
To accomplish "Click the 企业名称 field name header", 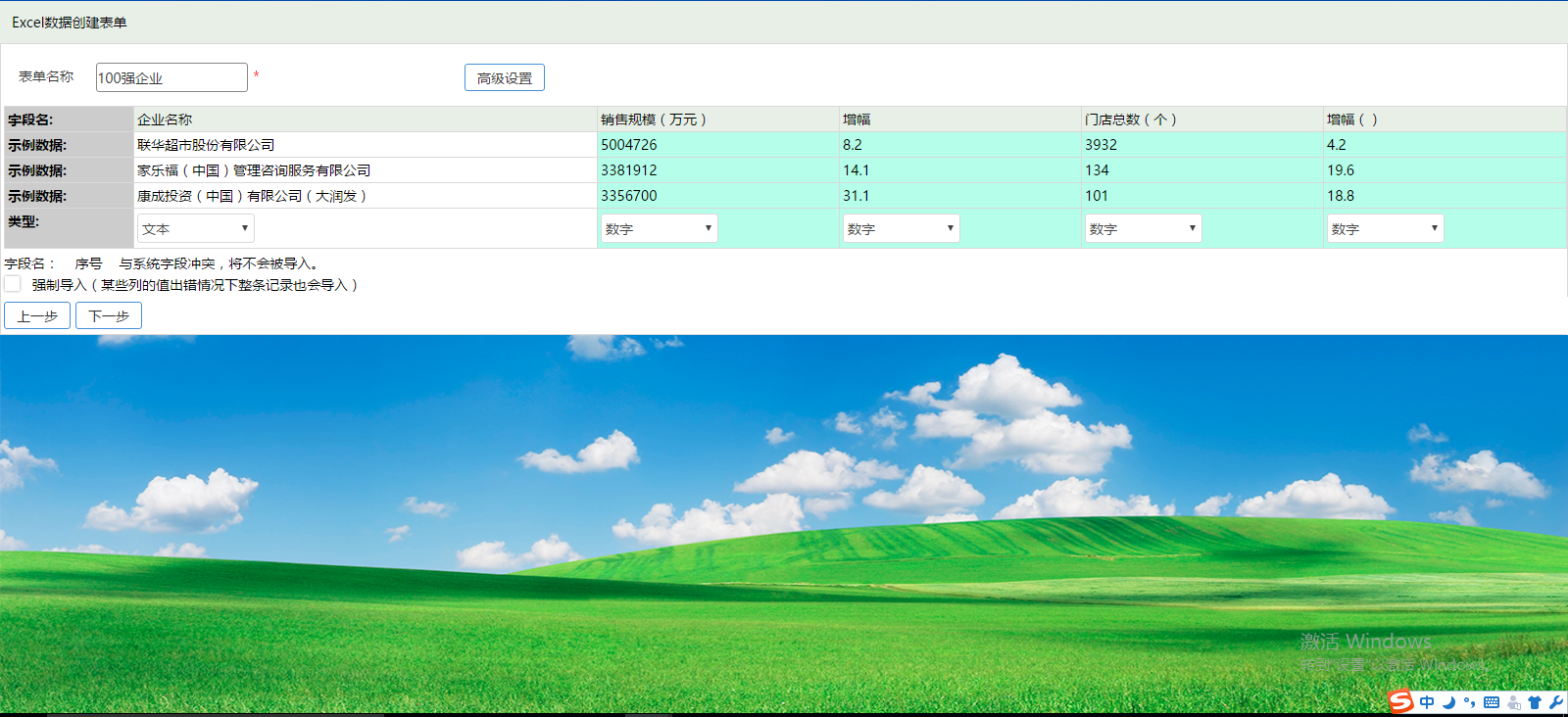I will (165, 119).
